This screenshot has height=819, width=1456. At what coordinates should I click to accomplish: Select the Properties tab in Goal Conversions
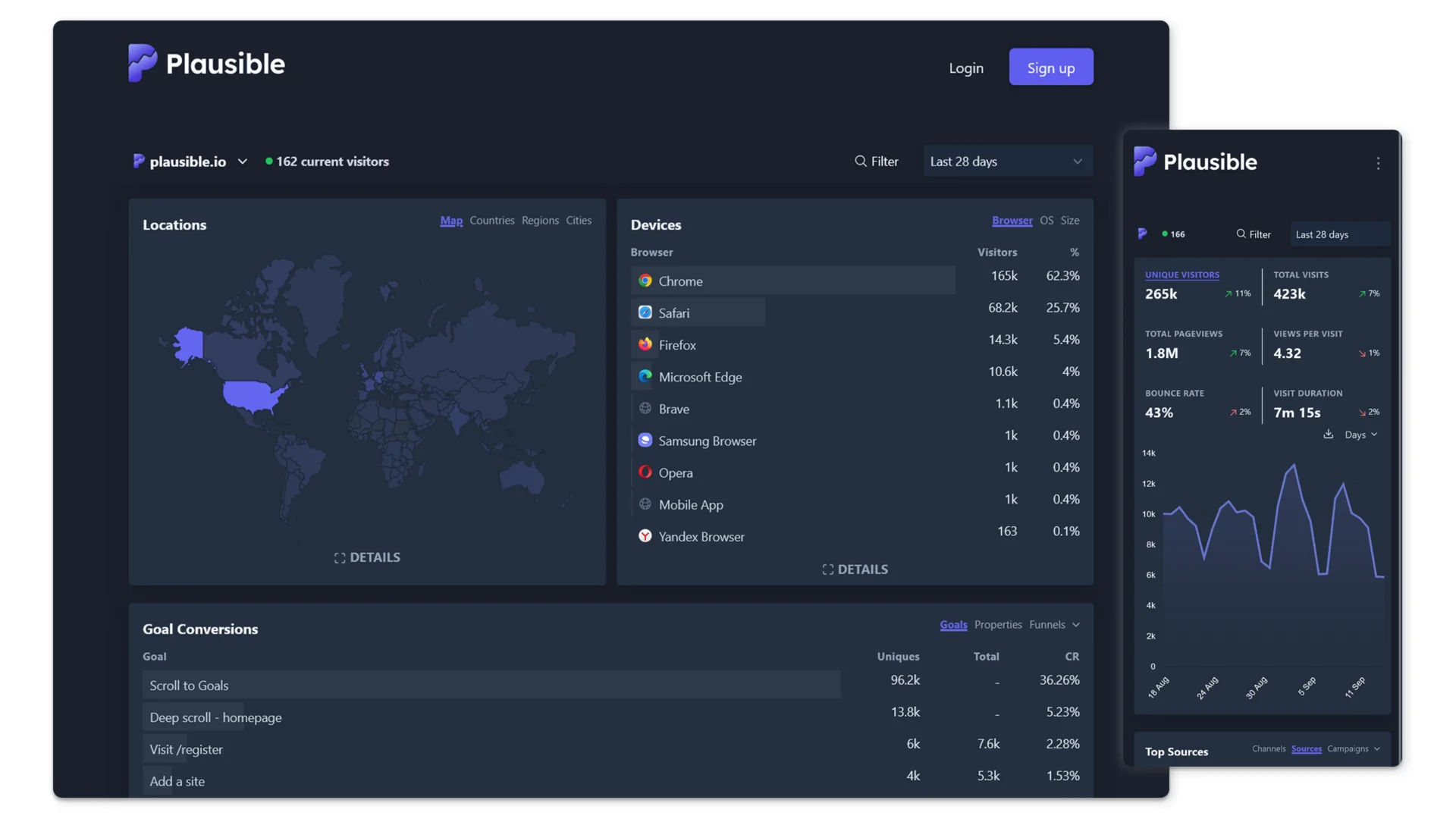(x=998, y=625)
